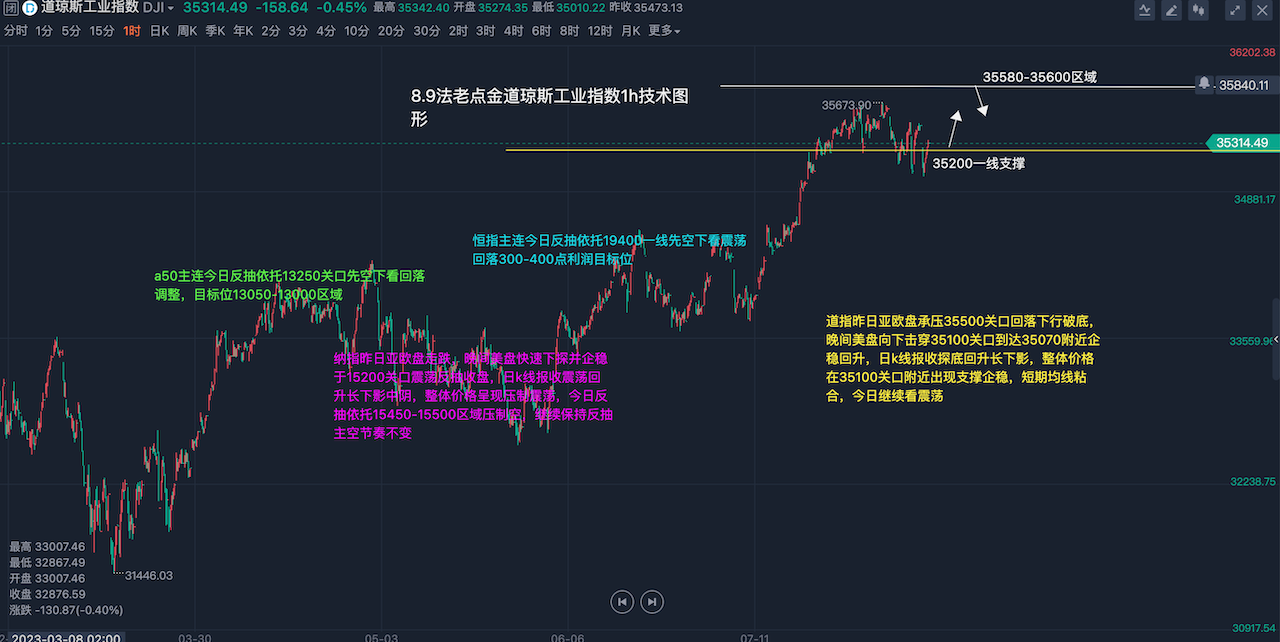Select the 月K monthly chart tab
This screenshot has width=1280, height=642.
(630, 31)
